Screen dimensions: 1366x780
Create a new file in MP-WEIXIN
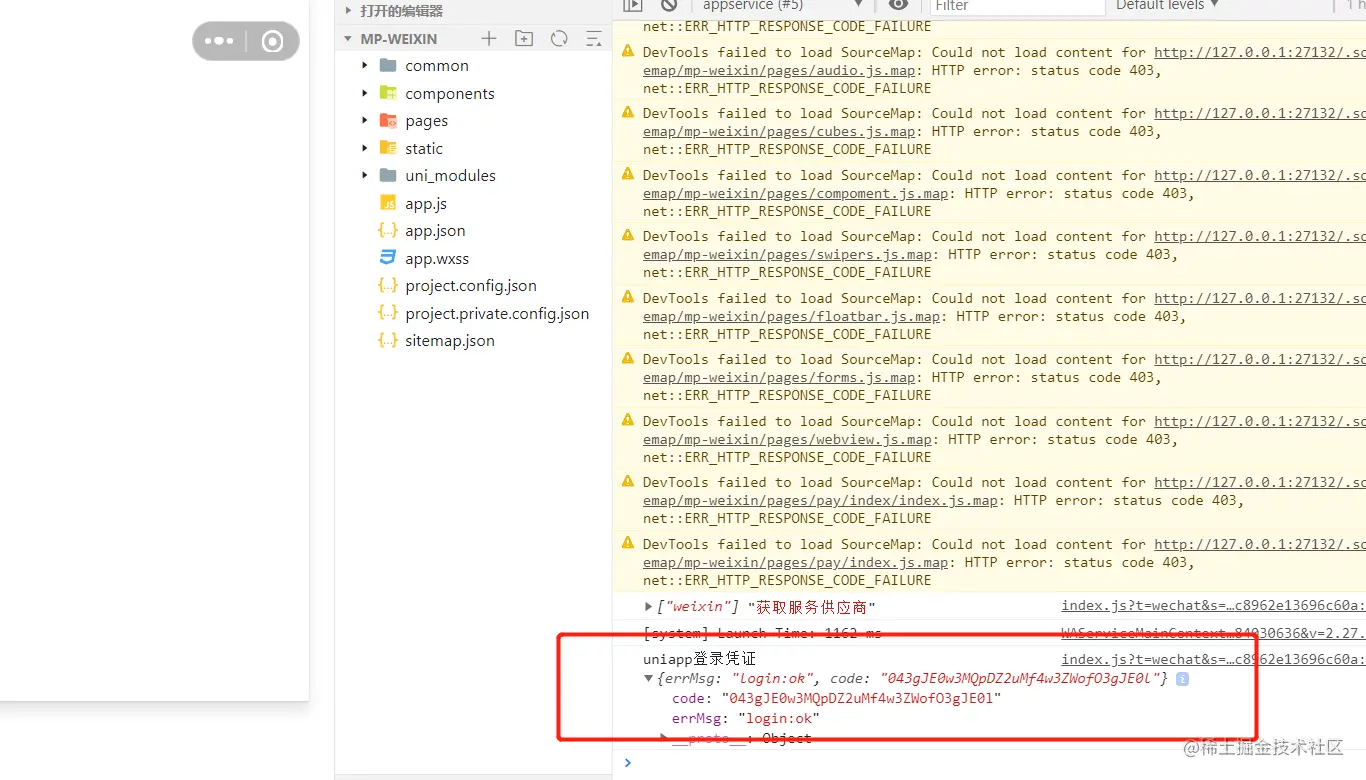[488, 39]
